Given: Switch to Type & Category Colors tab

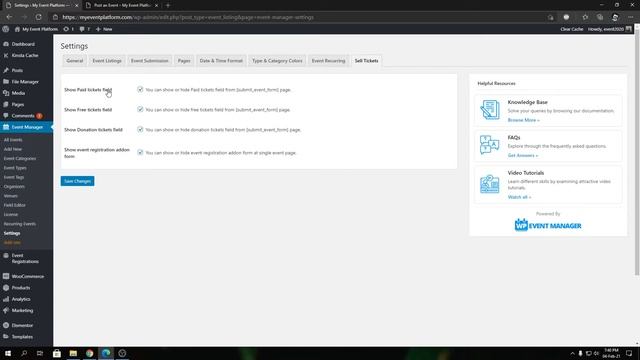Looking at the screenshot, I should 277,61.
